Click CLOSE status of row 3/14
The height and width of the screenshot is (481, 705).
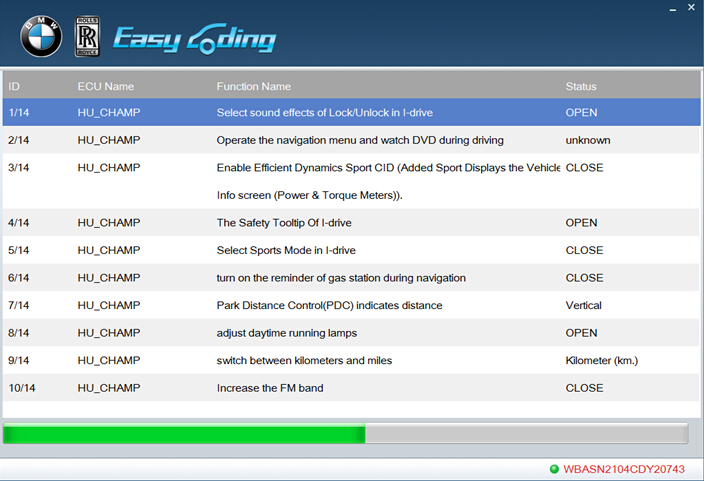tap(584, 168)
